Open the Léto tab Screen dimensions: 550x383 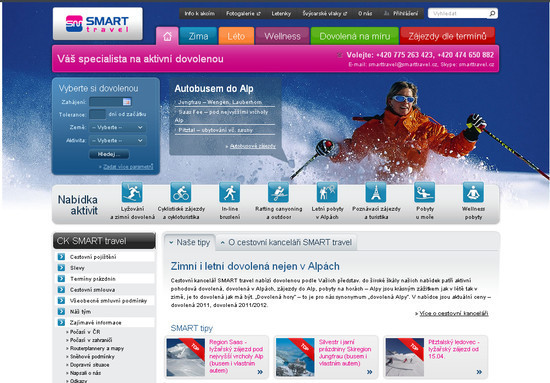236,36
